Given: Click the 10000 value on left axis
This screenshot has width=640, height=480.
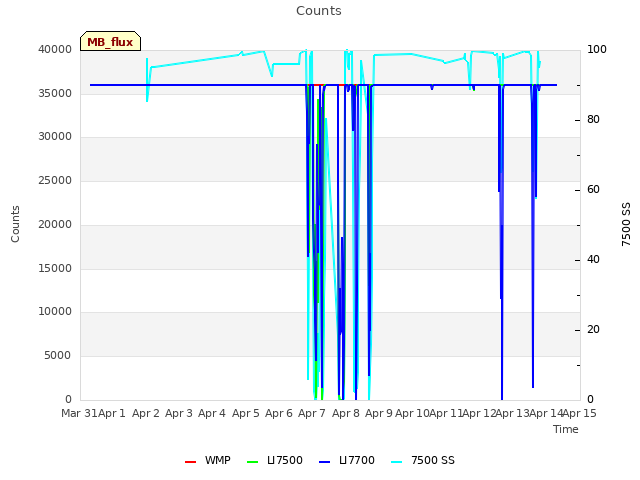Looking at the screenshot, I should point(55,312).
